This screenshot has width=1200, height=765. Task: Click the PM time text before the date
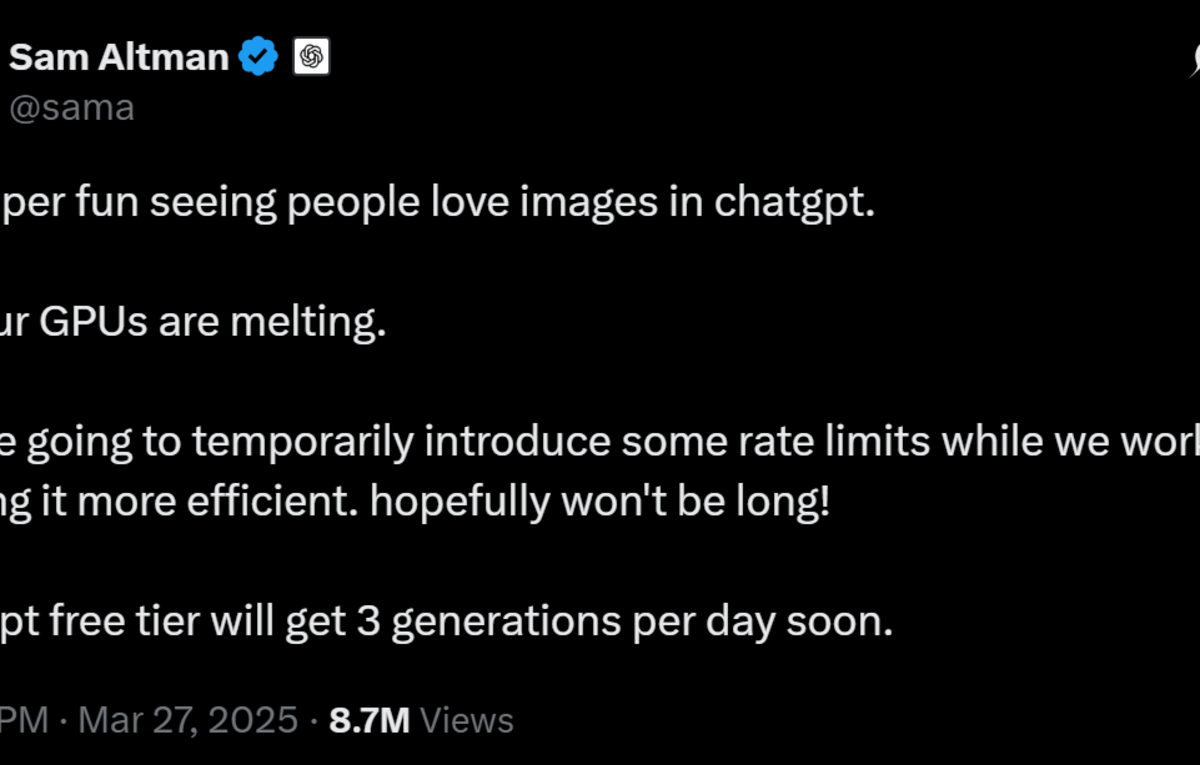[24, 720]
